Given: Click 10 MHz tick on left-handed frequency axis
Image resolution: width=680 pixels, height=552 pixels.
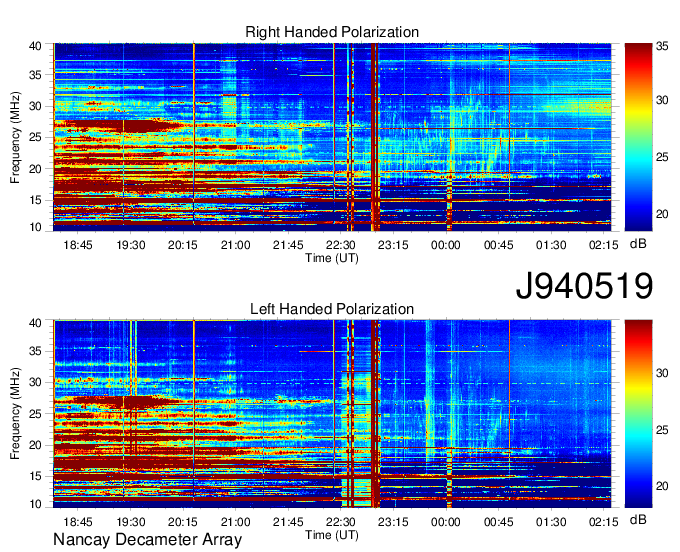Looking at the screenshot, I should (x=35, y=504).
